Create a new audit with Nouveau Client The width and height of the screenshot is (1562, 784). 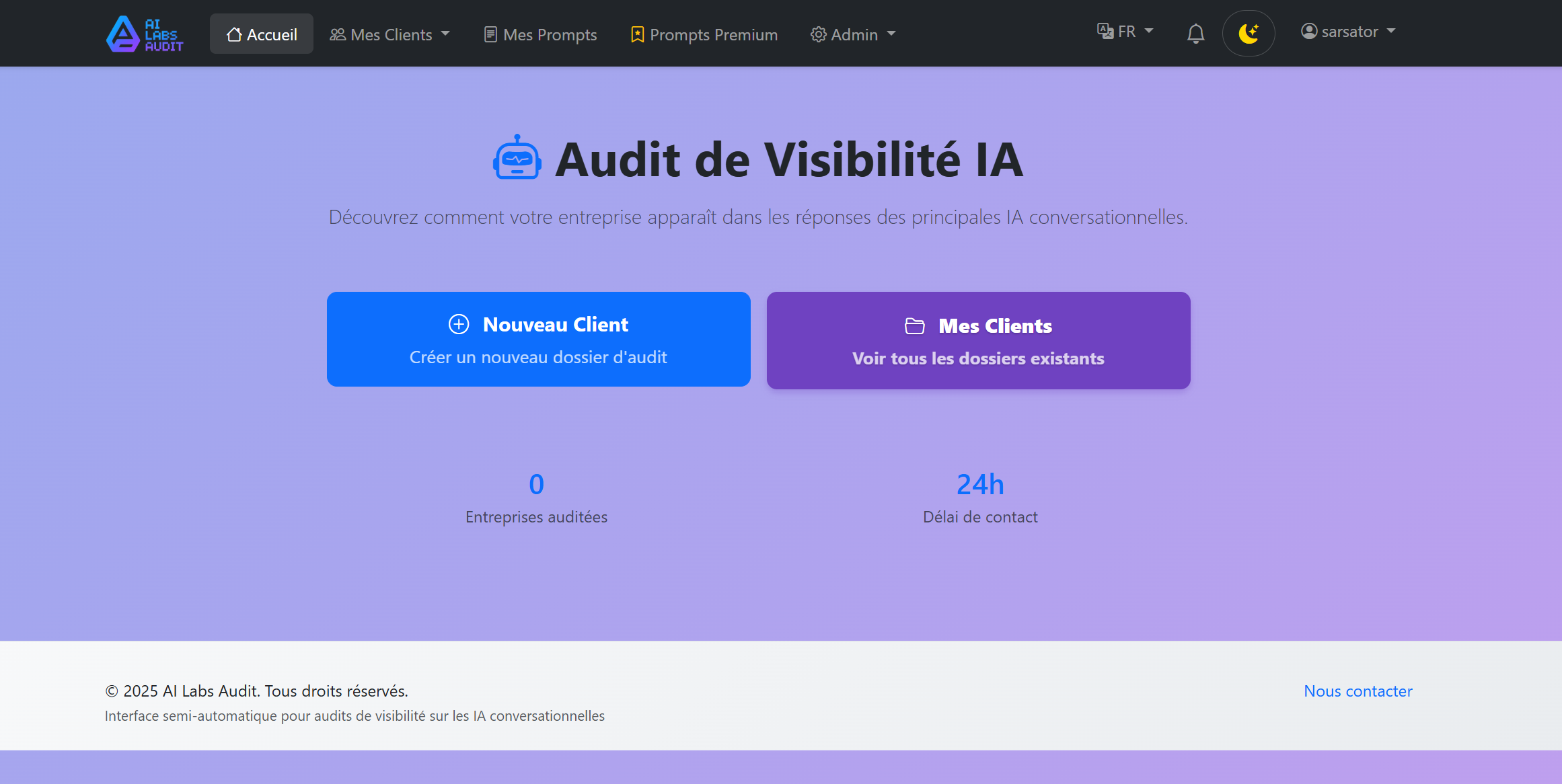pos(538,339)
